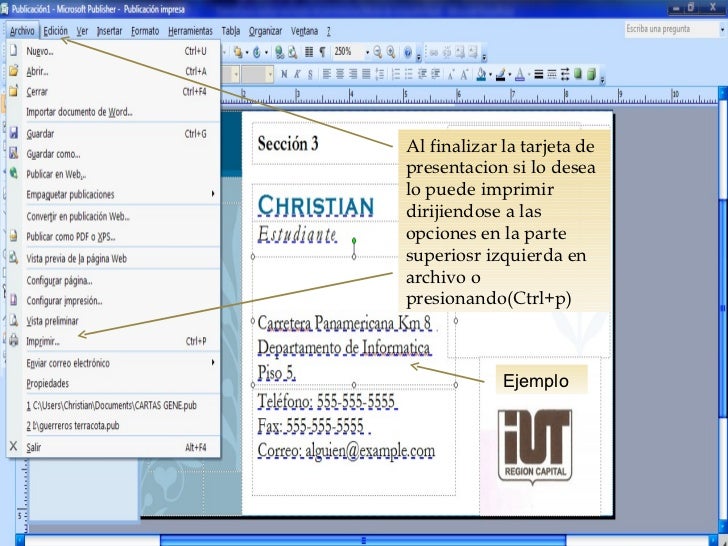Click the dash style icon
728x546 pixels.
[552, 74]
